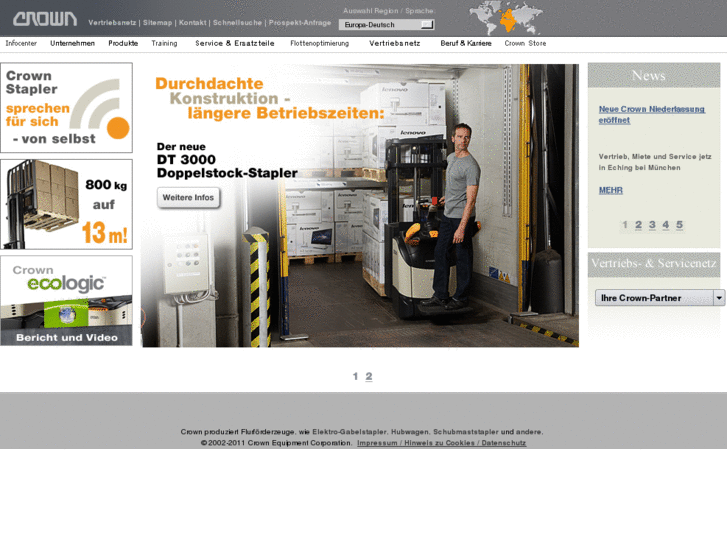The height and width of the screenshot is (545, 727).
Task: Click the 2002-2011 Crown Equipment Corporation copyright text
Action: coord(276,443)
